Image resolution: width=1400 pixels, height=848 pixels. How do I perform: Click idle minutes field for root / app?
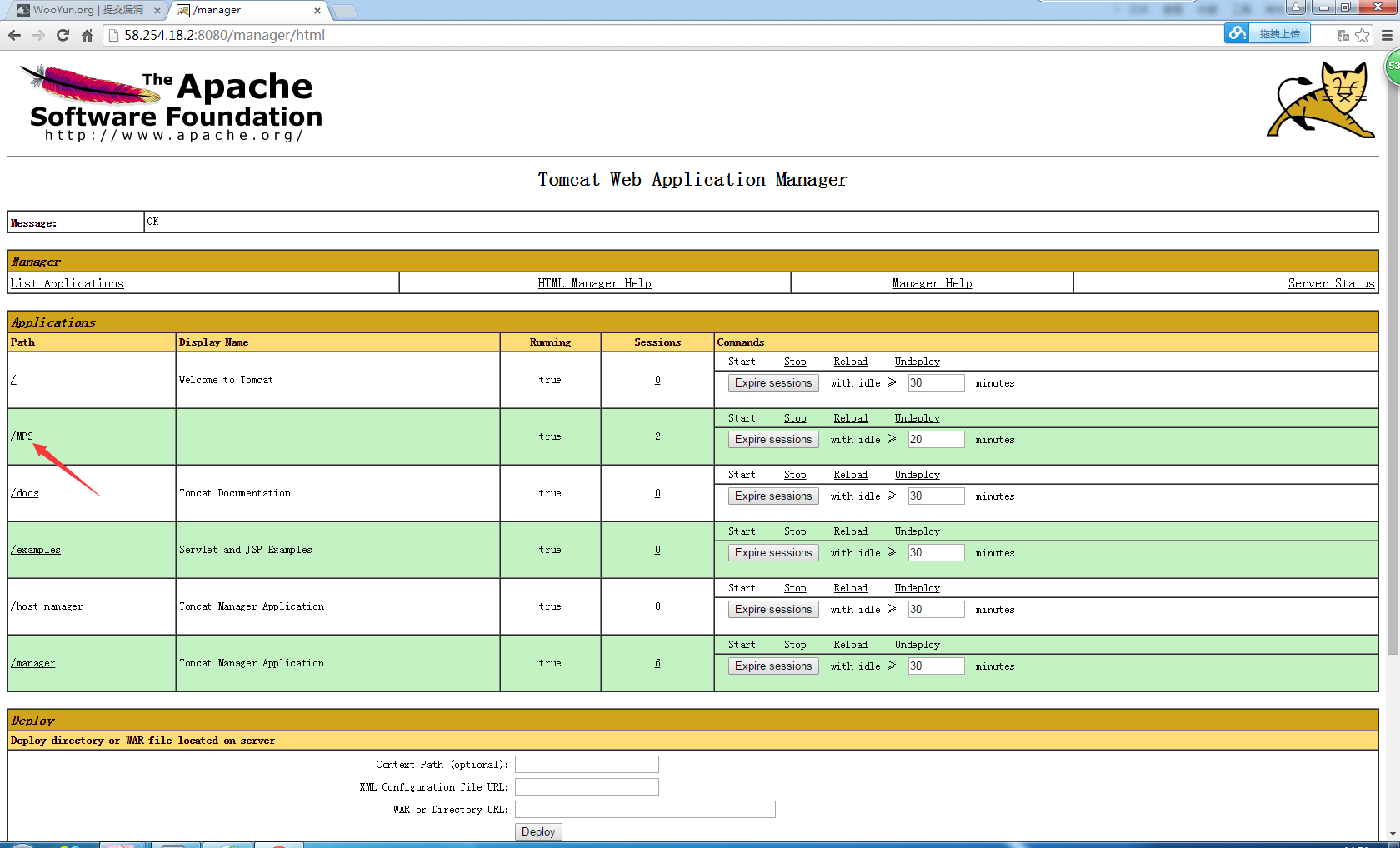coord(936,383)
